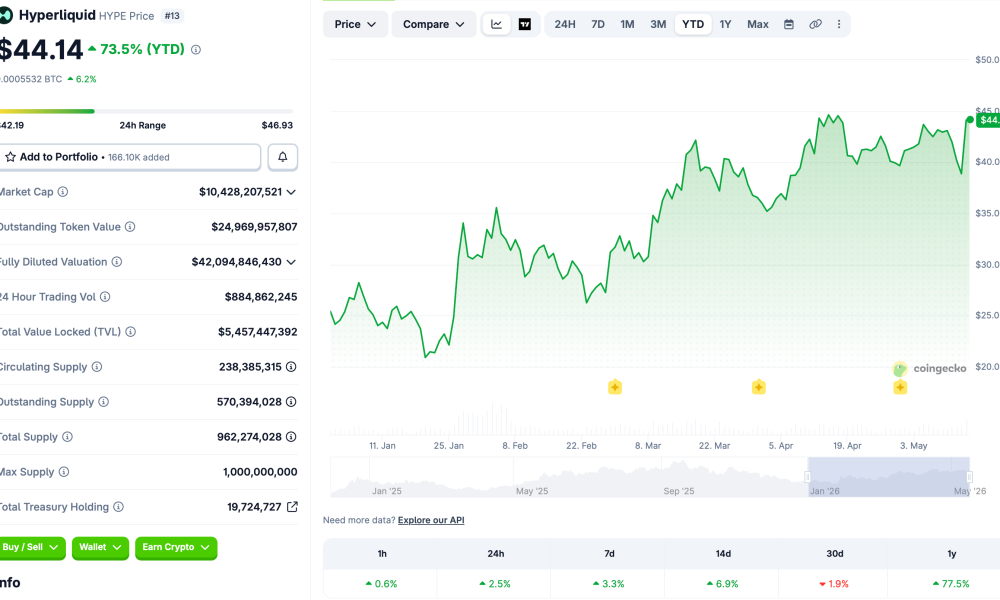Expand Fully Diluted Valuation chevron
Viewport: 1000px width, 600px height.
(291, 262)
